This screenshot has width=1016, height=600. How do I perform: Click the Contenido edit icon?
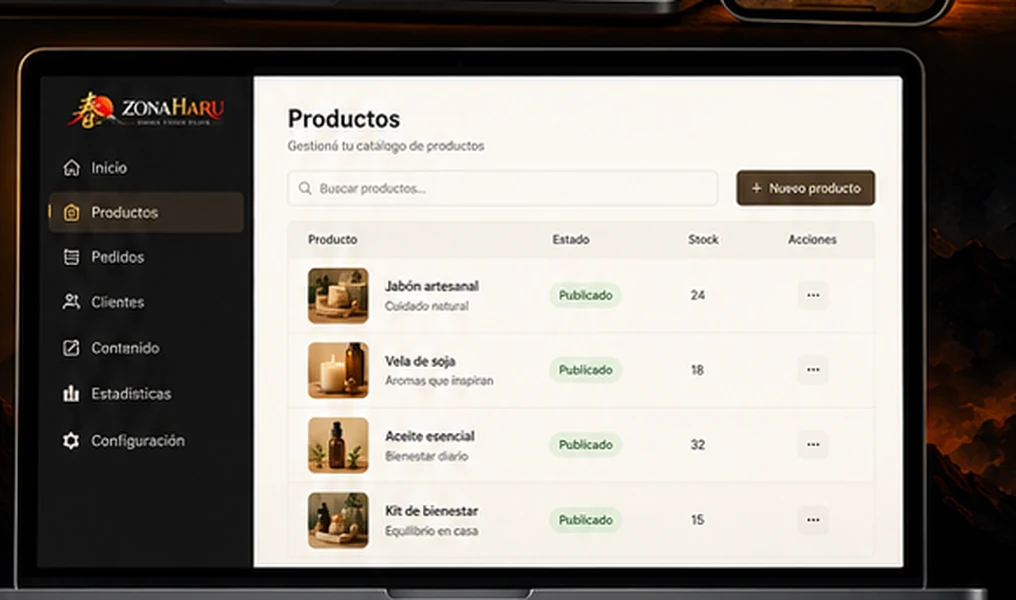tap(71, 348)
